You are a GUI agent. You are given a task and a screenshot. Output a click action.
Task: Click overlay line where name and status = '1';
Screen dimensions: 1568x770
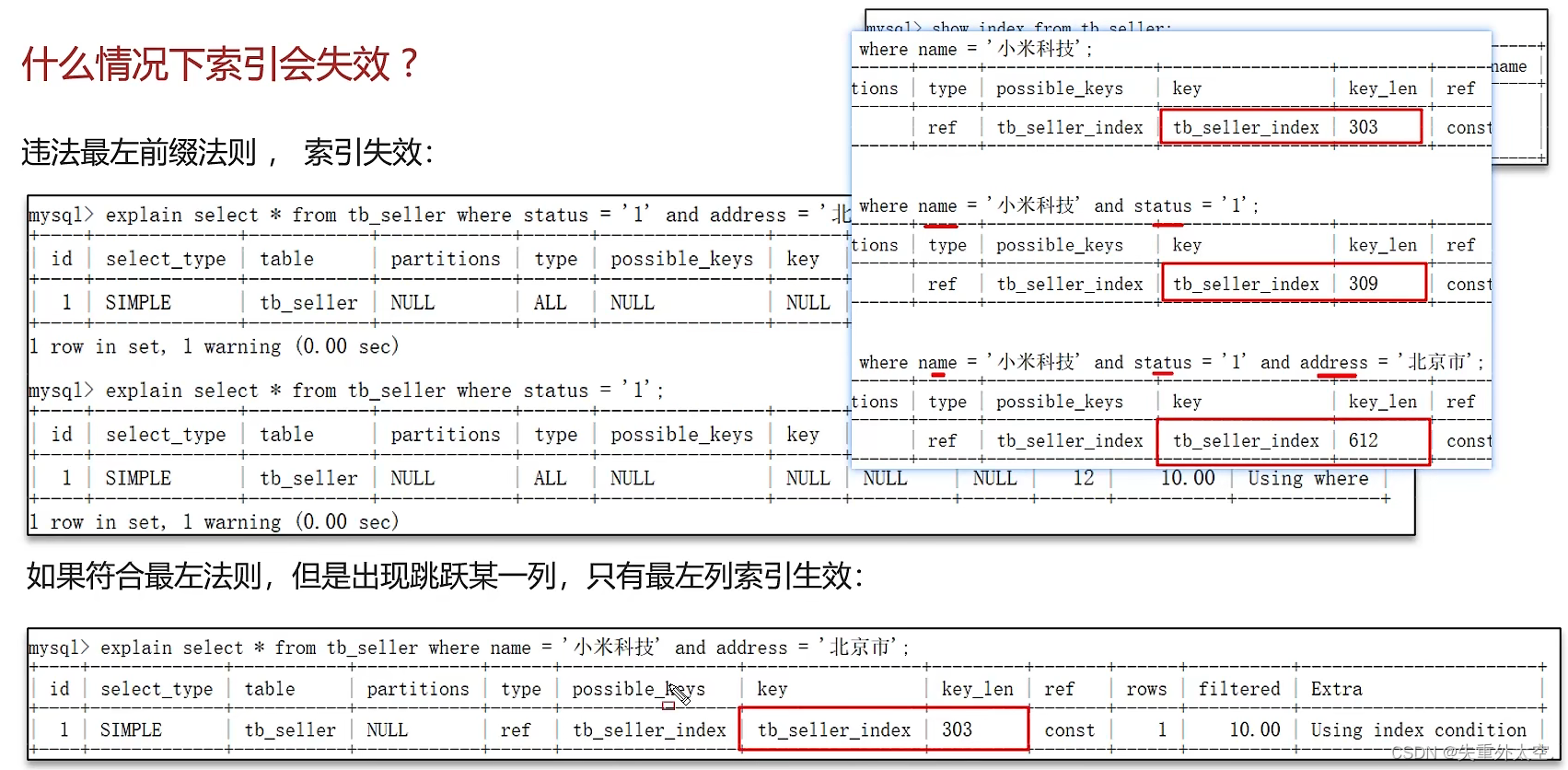click(1059, 205)
